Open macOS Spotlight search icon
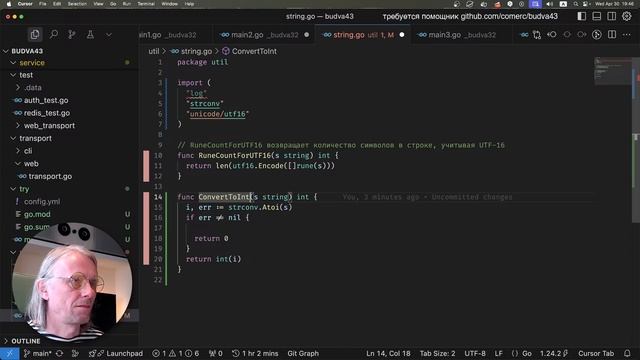 tap(576, 4)
